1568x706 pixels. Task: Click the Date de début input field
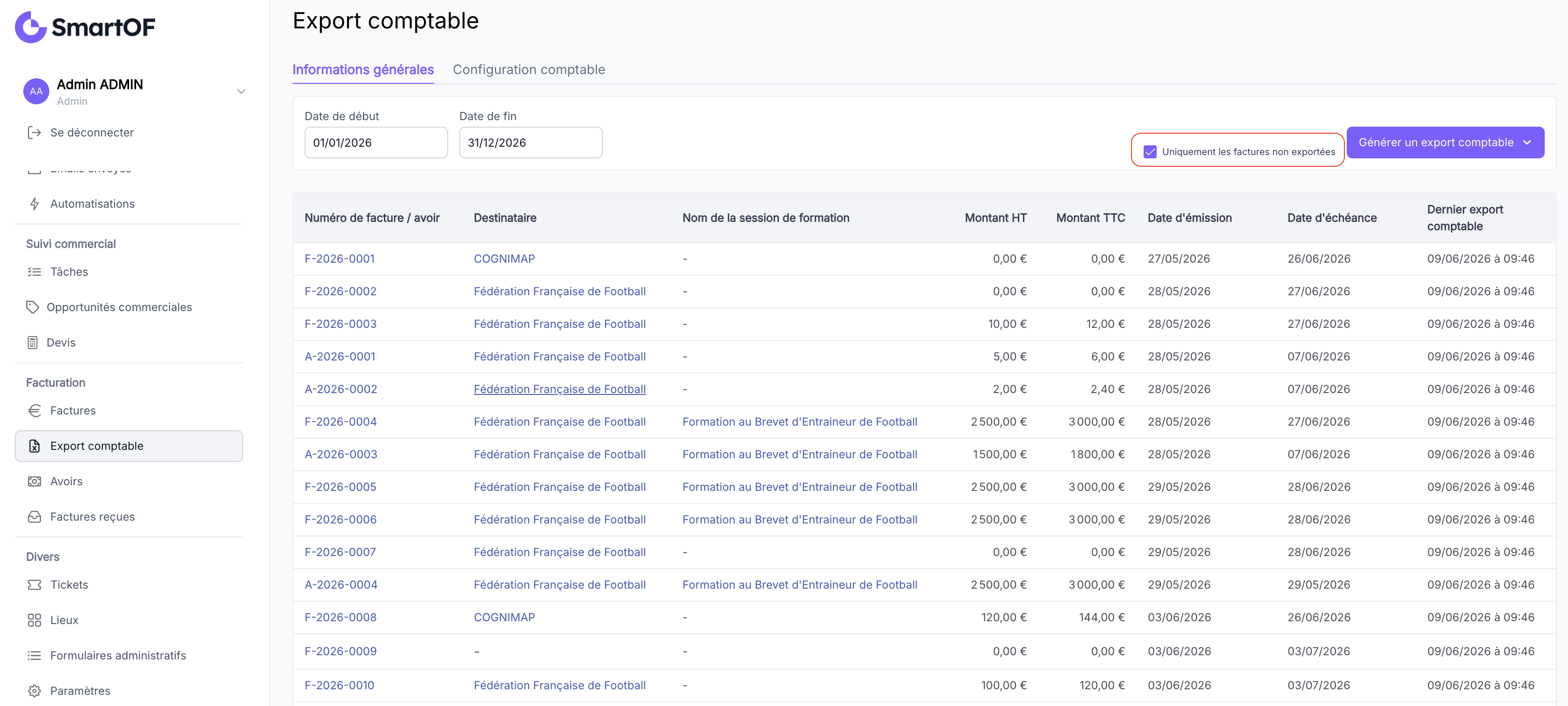376,143
